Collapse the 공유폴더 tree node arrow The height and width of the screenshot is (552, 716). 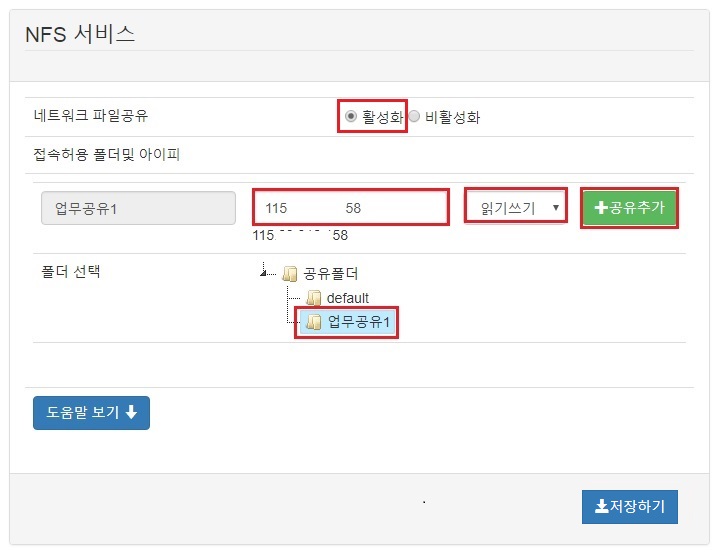coord(263,273)
